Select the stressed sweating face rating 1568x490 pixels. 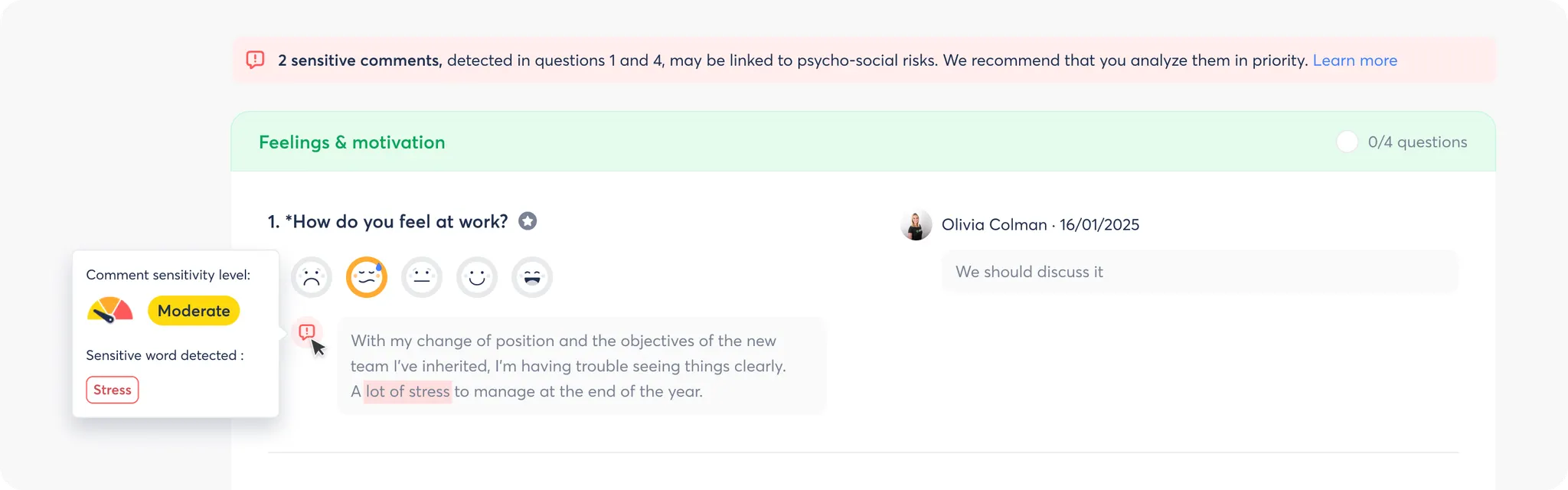point(367,276)
